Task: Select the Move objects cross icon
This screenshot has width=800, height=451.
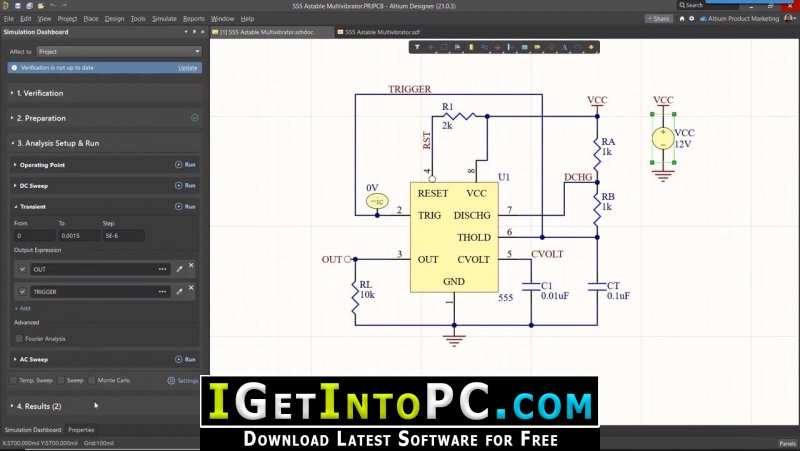Action: coord(431,47)
